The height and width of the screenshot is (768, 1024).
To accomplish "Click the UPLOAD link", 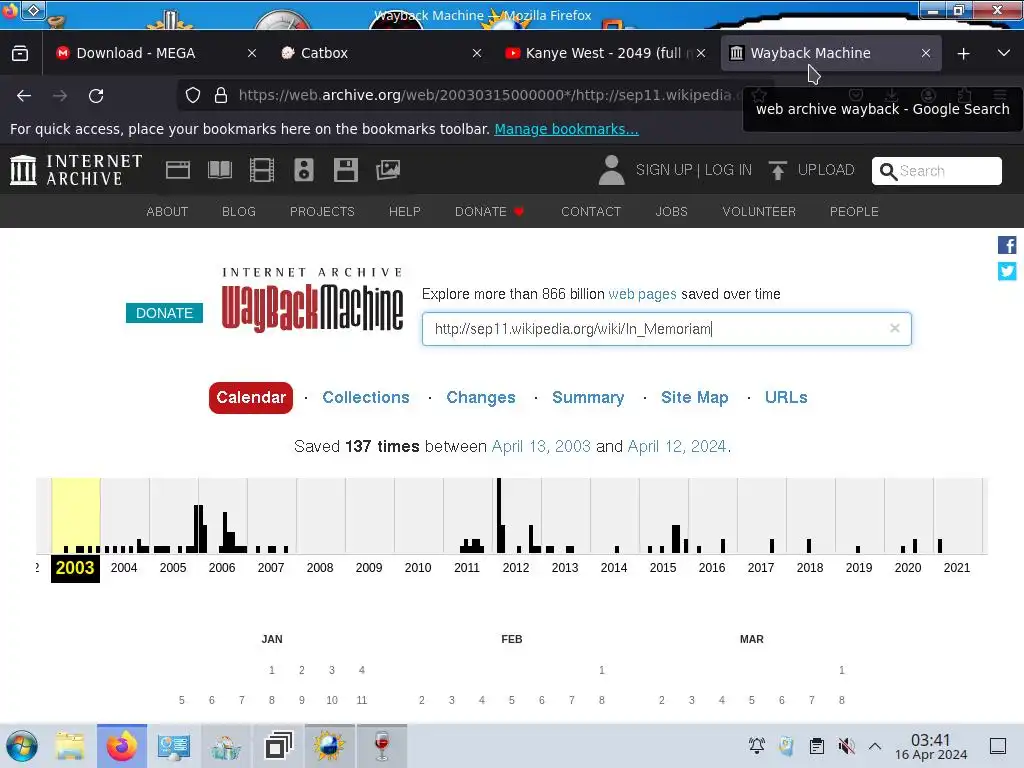I will tap(825, 170).
